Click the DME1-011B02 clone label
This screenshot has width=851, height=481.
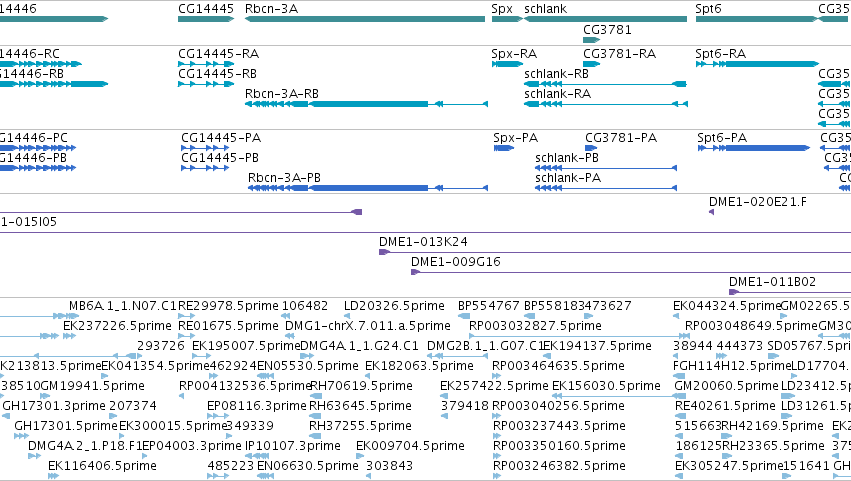click(x=772, y=282)
